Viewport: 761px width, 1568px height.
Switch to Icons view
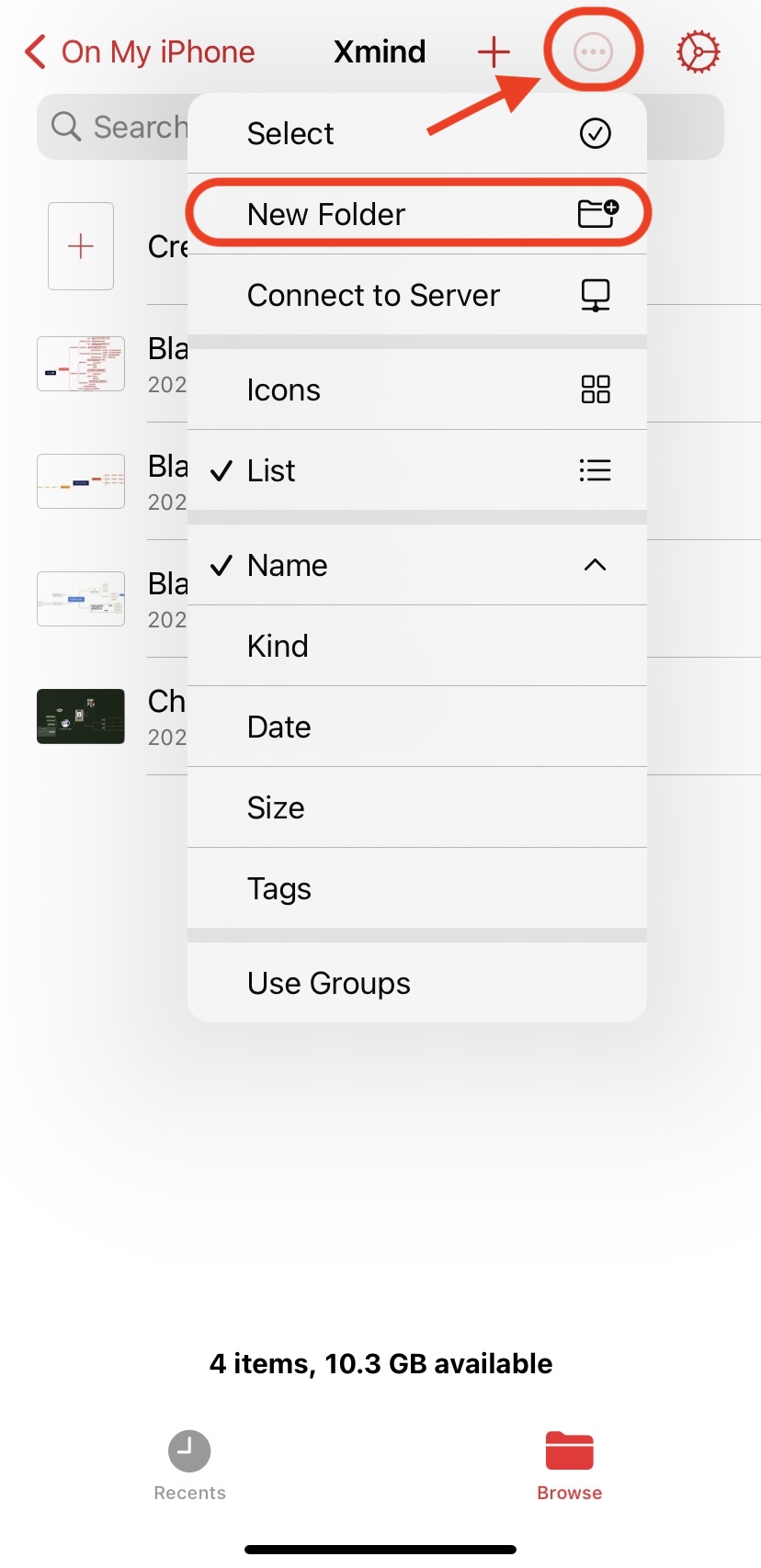pyautogui.click(x=417, y=389)
